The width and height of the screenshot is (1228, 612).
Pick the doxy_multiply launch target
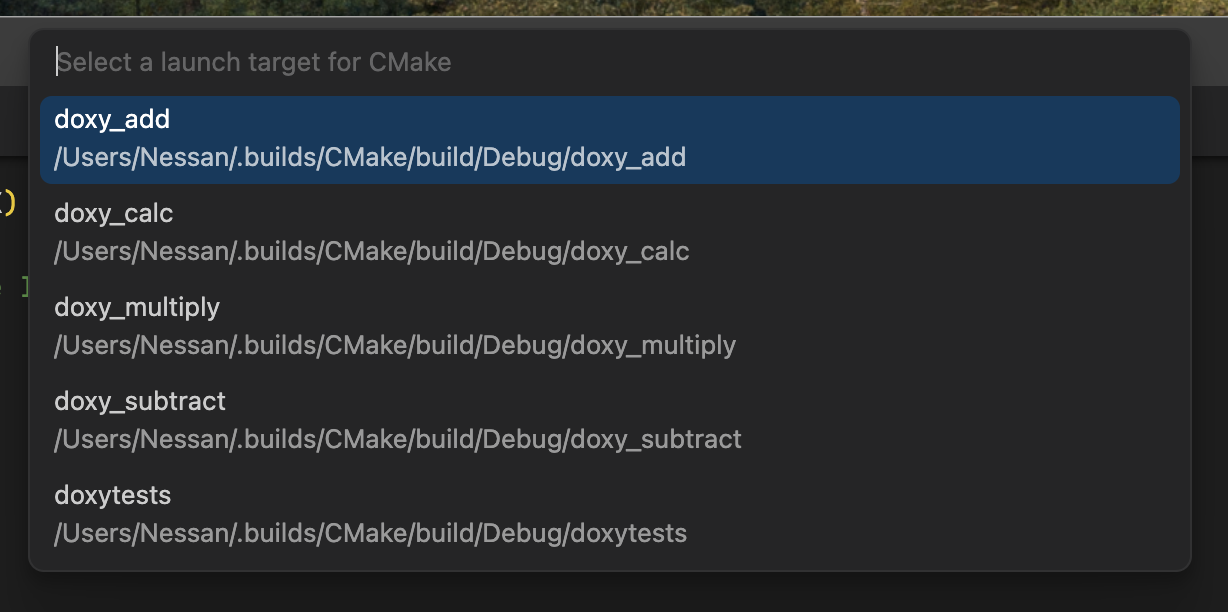137,308
